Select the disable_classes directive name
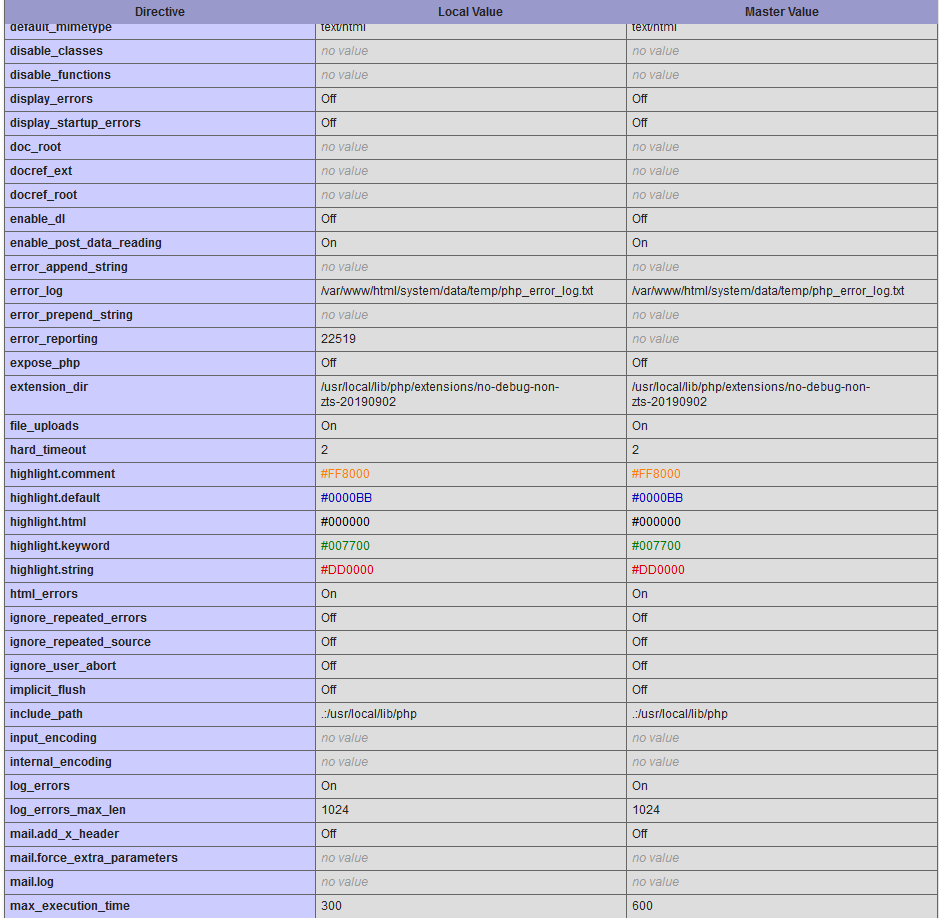 [56, 51]
